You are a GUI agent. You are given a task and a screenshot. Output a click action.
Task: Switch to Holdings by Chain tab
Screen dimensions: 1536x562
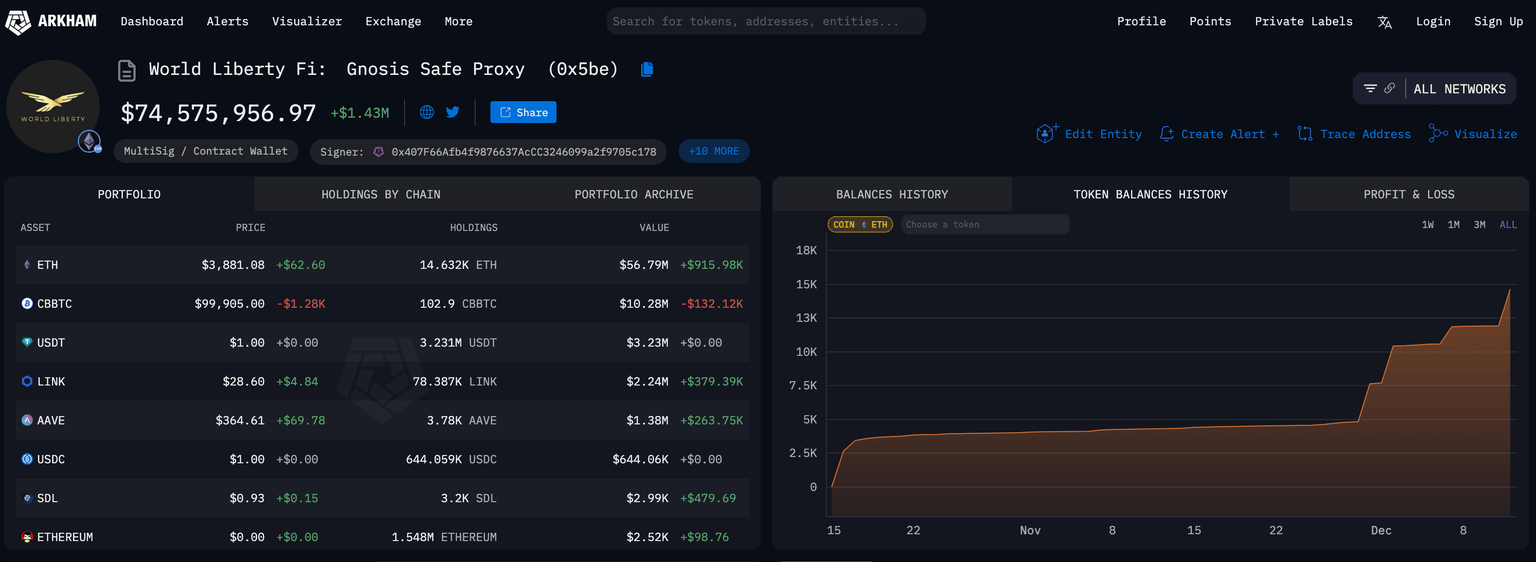pyautogui.click(x=380, y=194)
